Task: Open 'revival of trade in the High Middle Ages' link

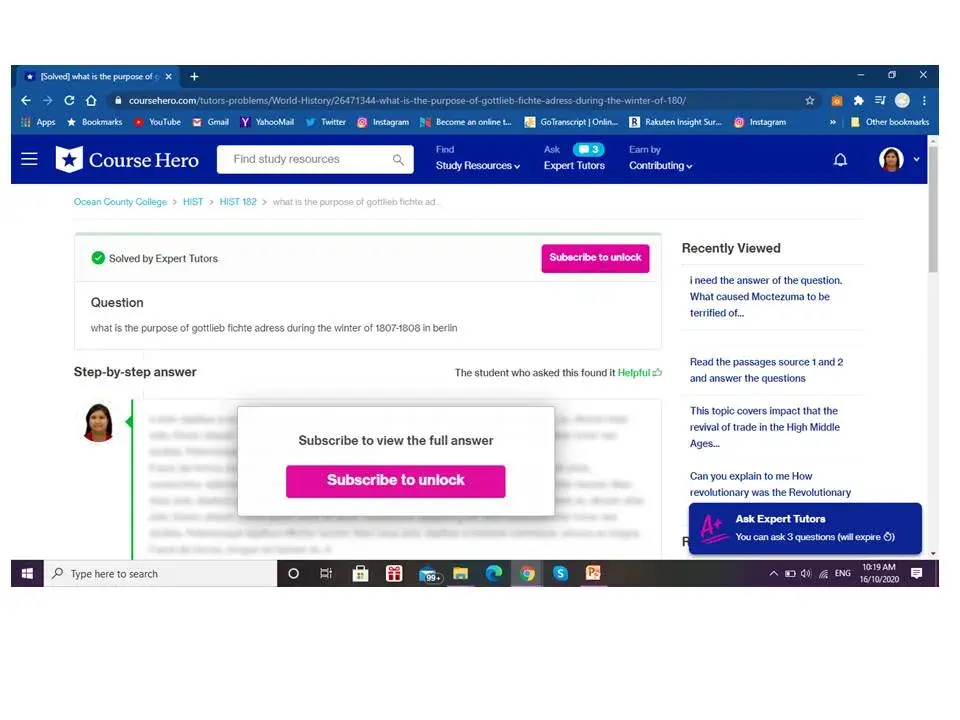Action: point(764,427)
